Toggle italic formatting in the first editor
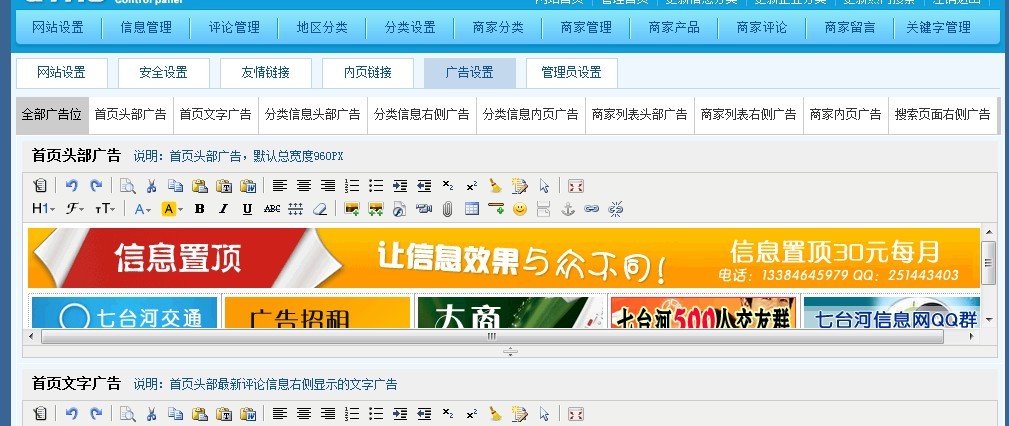The width and height of the screenshot is (1009, 426). (x=223, y=209)
